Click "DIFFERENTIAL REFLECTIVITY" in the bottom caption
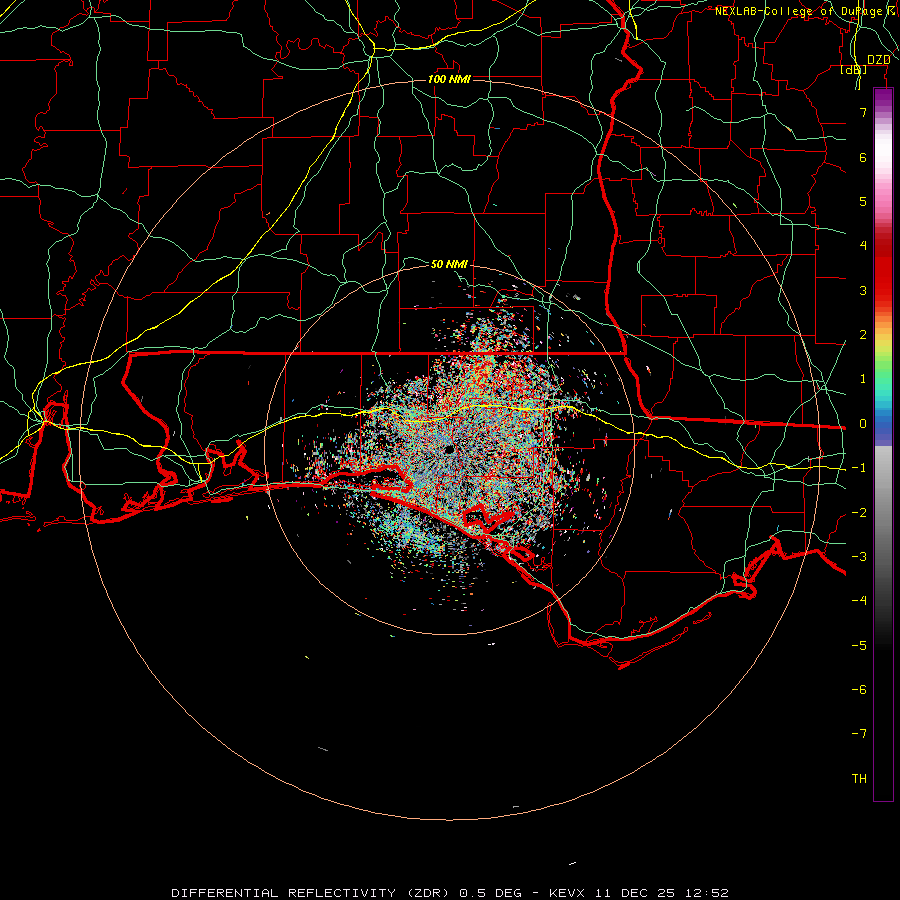 click(x=284, y=893)
